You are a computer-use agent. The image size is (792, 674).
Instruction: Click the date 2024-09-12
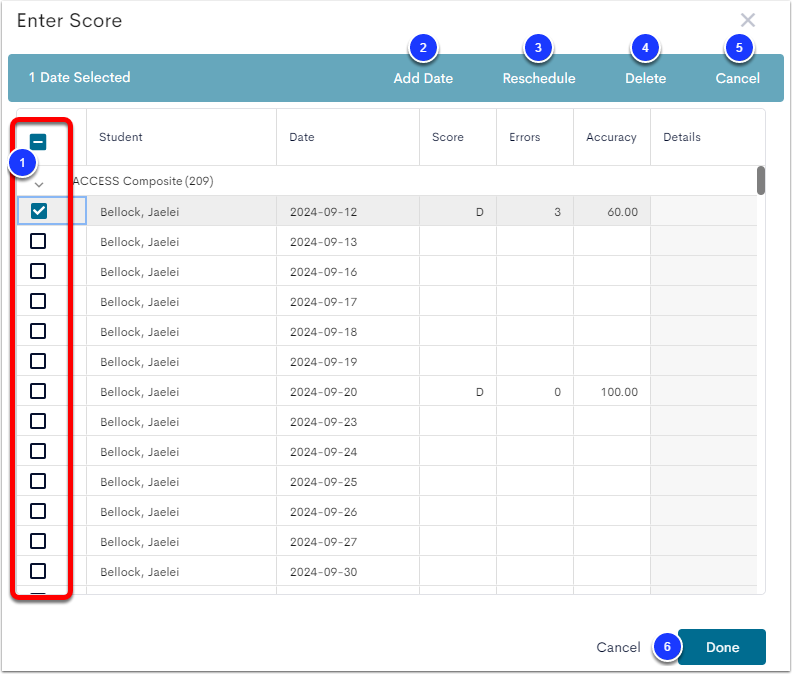click(x=323, y=212)
